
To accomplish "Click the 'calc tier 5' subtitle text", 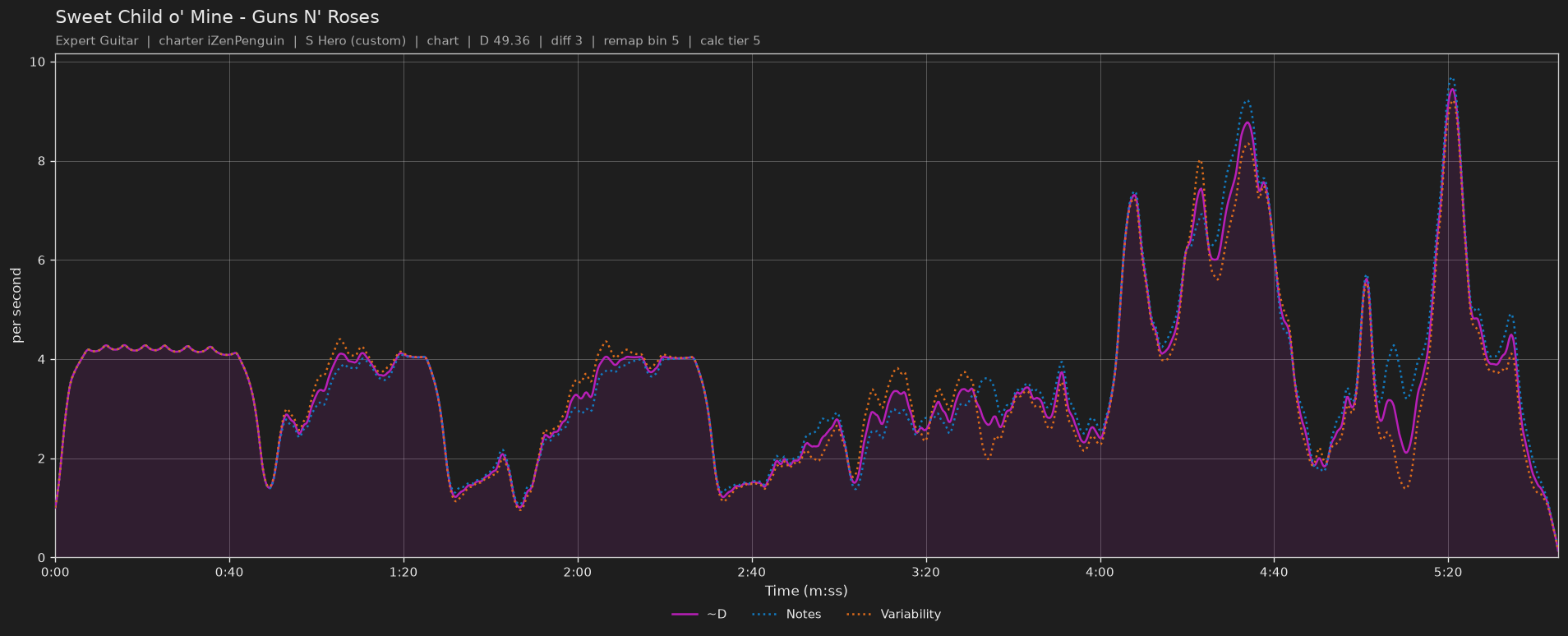I will click(x=730, y=40).
